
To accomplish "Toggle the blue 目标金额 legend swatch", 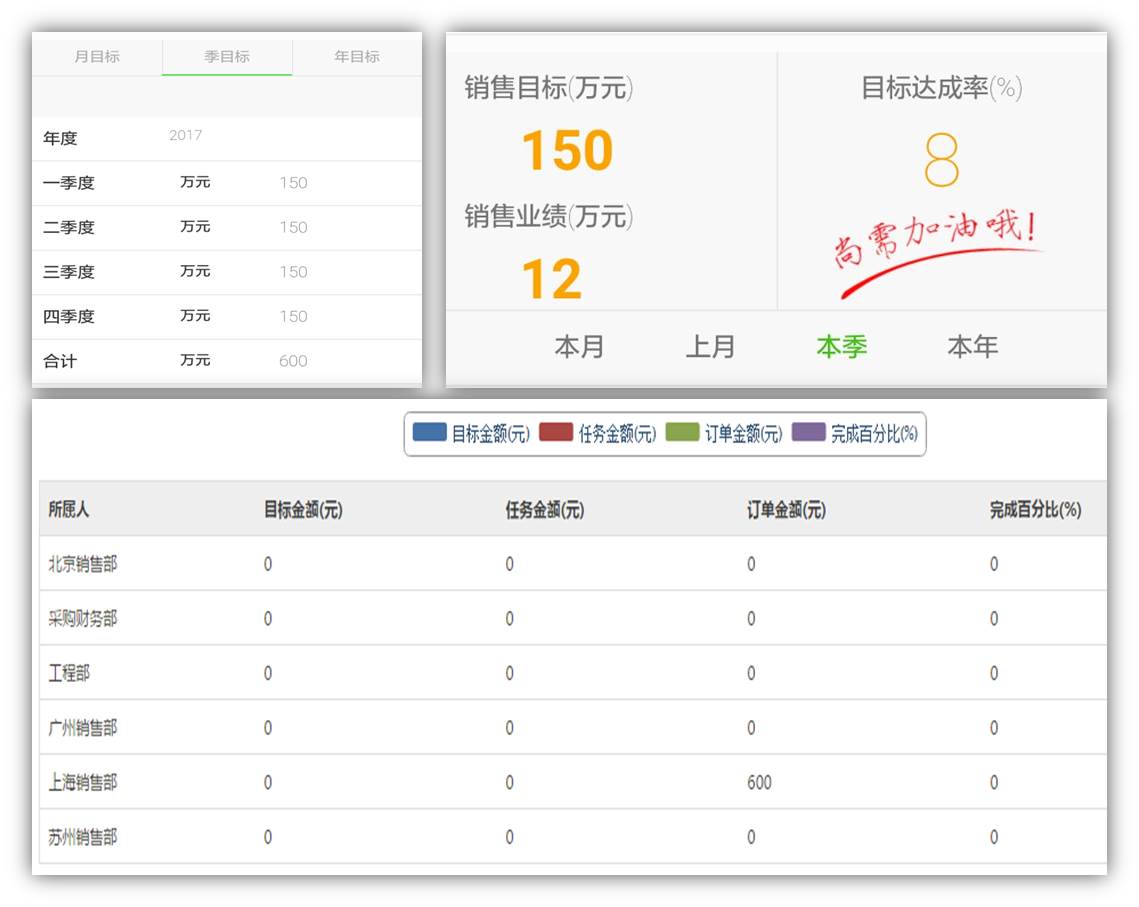I will [x=429, y=433].
